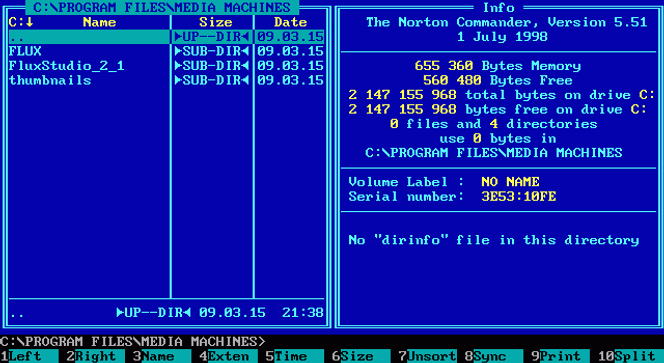Click the '1 July 1998' date line
This screenshot has width=664, height=363.
point(502,36)
